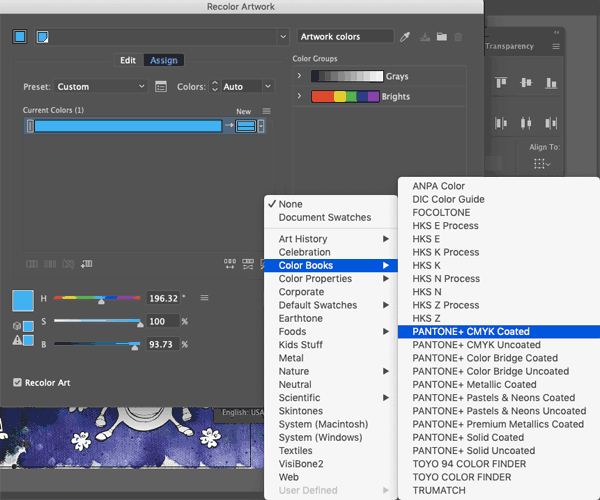Click the Hue slider handle
The height and width of the screenshot is (500, 600).
pyautogui.click(x=101, y=302)
